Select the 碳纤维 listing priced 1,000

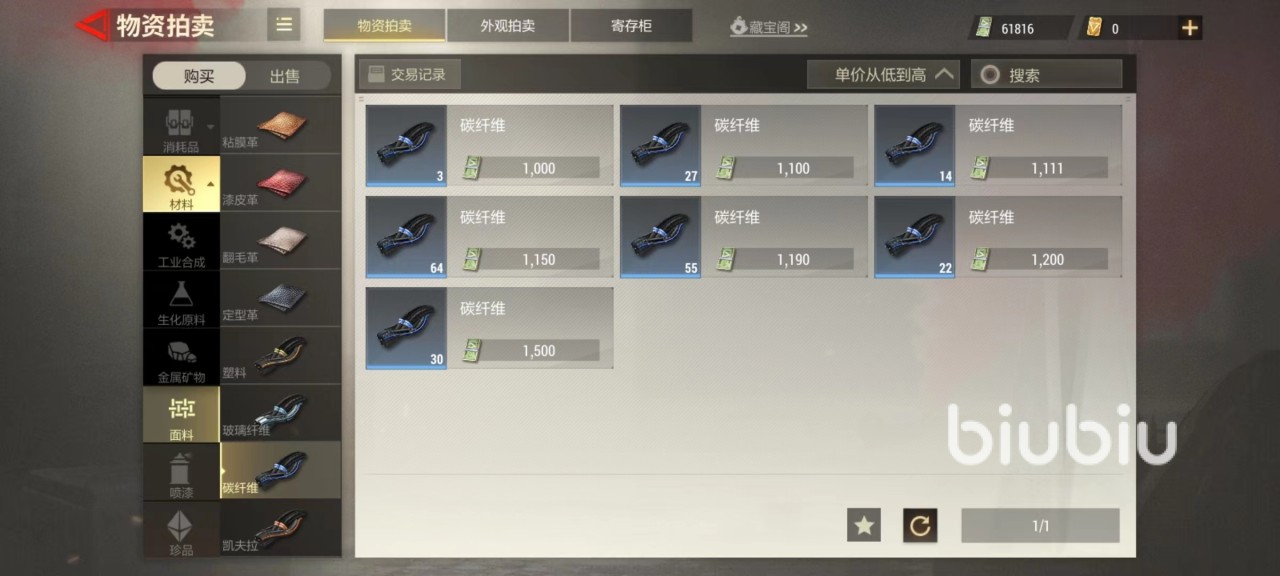tap(490, 146)
